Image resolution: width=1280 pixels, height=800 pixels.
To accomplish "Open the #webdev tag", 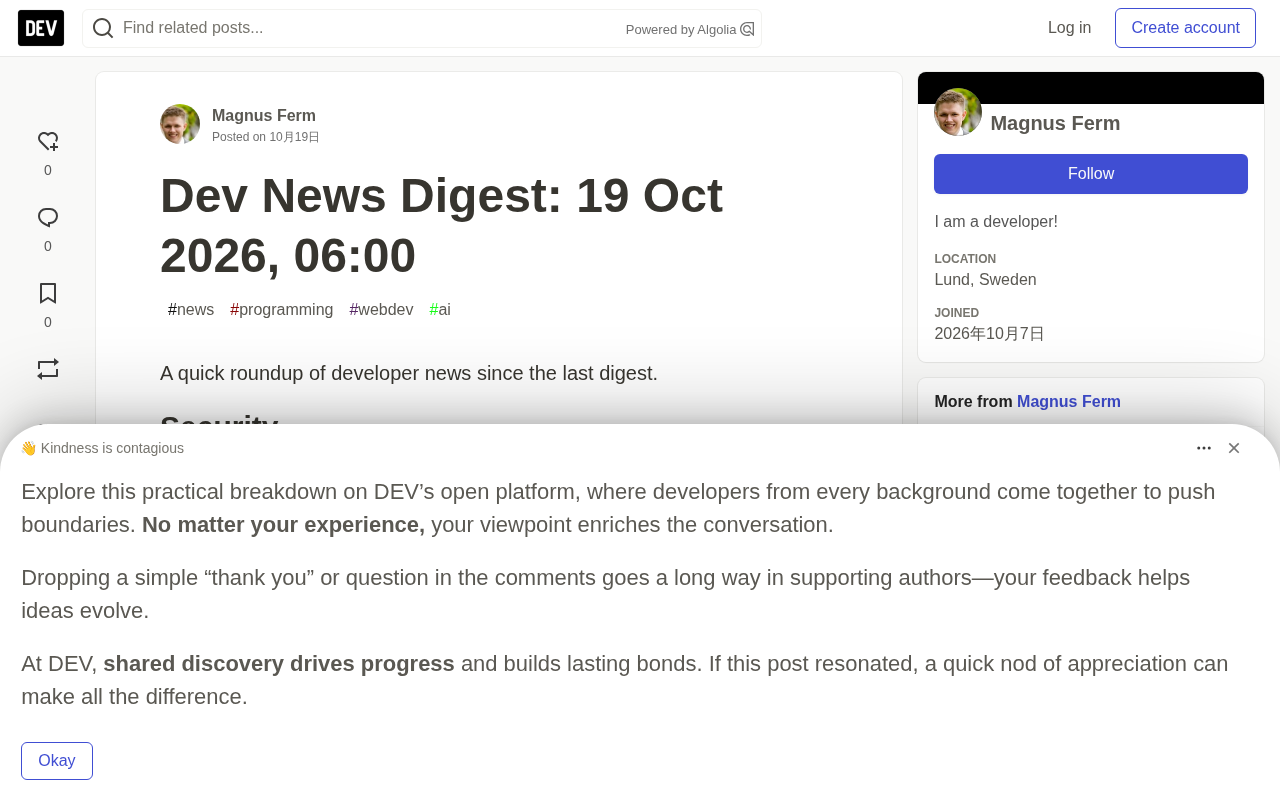I will coord(381,310).
